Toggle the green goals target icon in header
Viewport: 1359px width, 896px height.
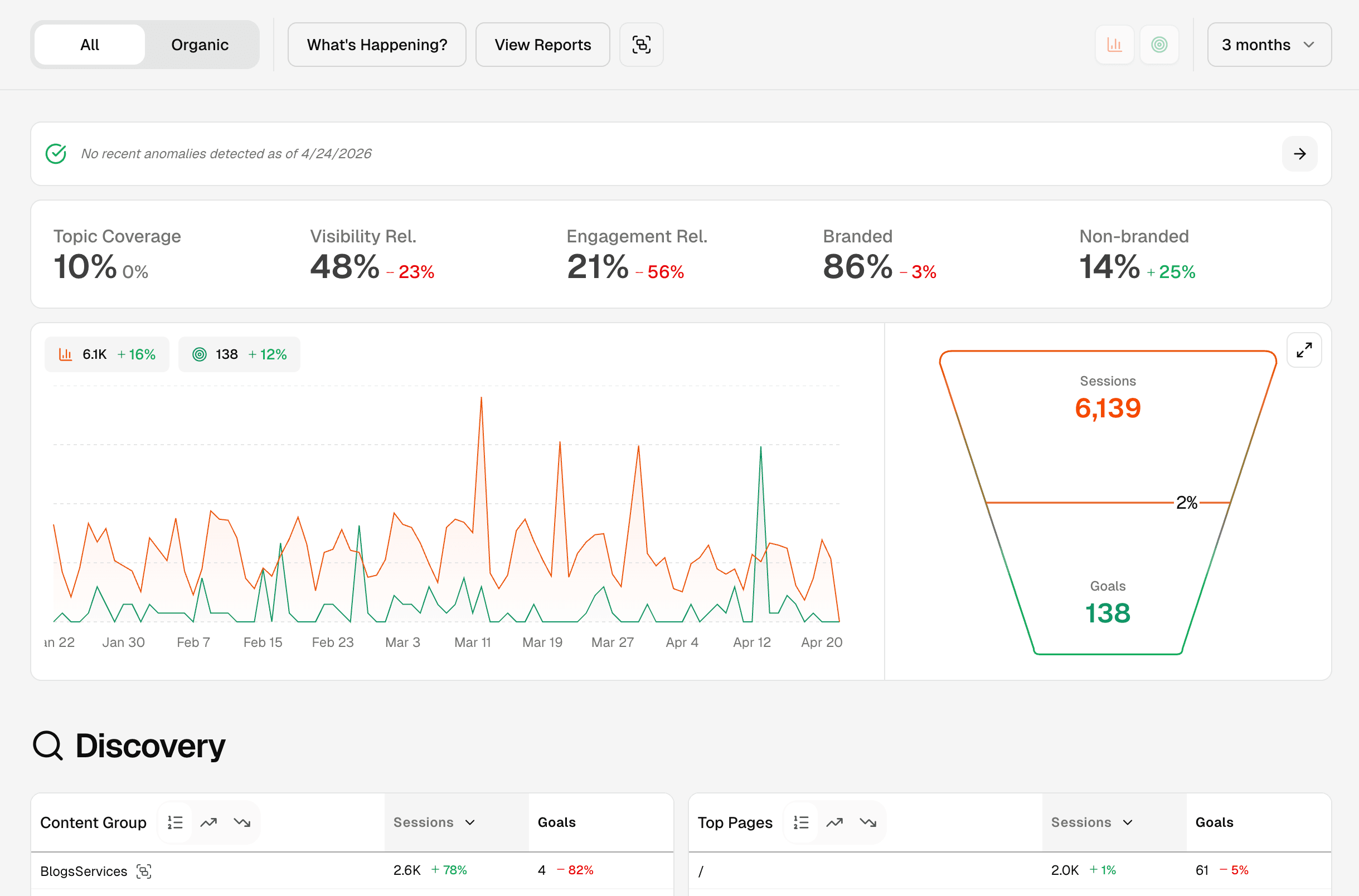click(1159, 44)
